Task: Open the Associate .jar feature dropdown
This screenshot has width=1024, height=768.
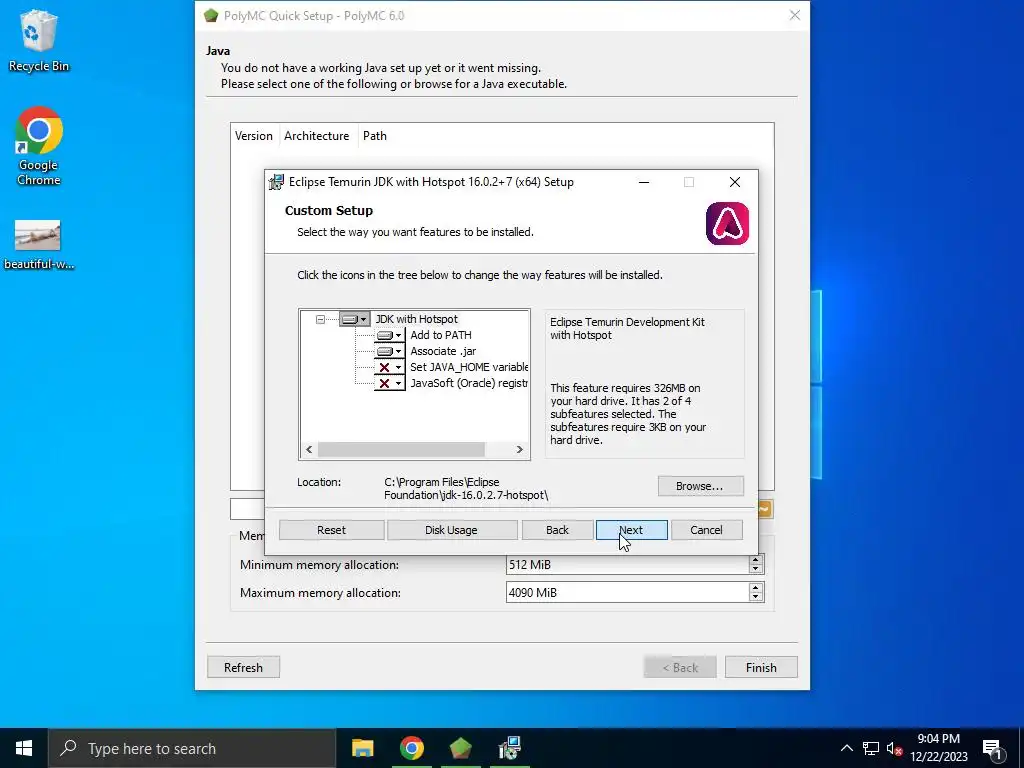Action: pos(389,351)
